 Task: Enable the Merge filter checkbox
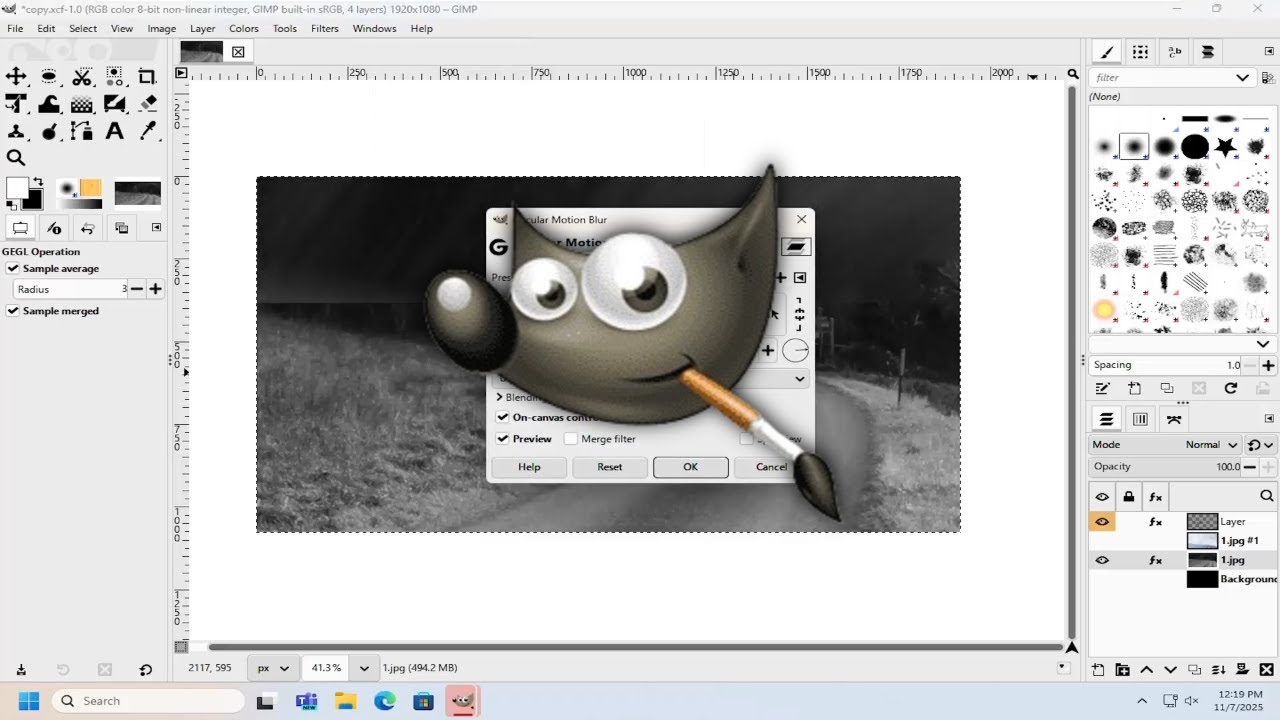coord(571,439)
